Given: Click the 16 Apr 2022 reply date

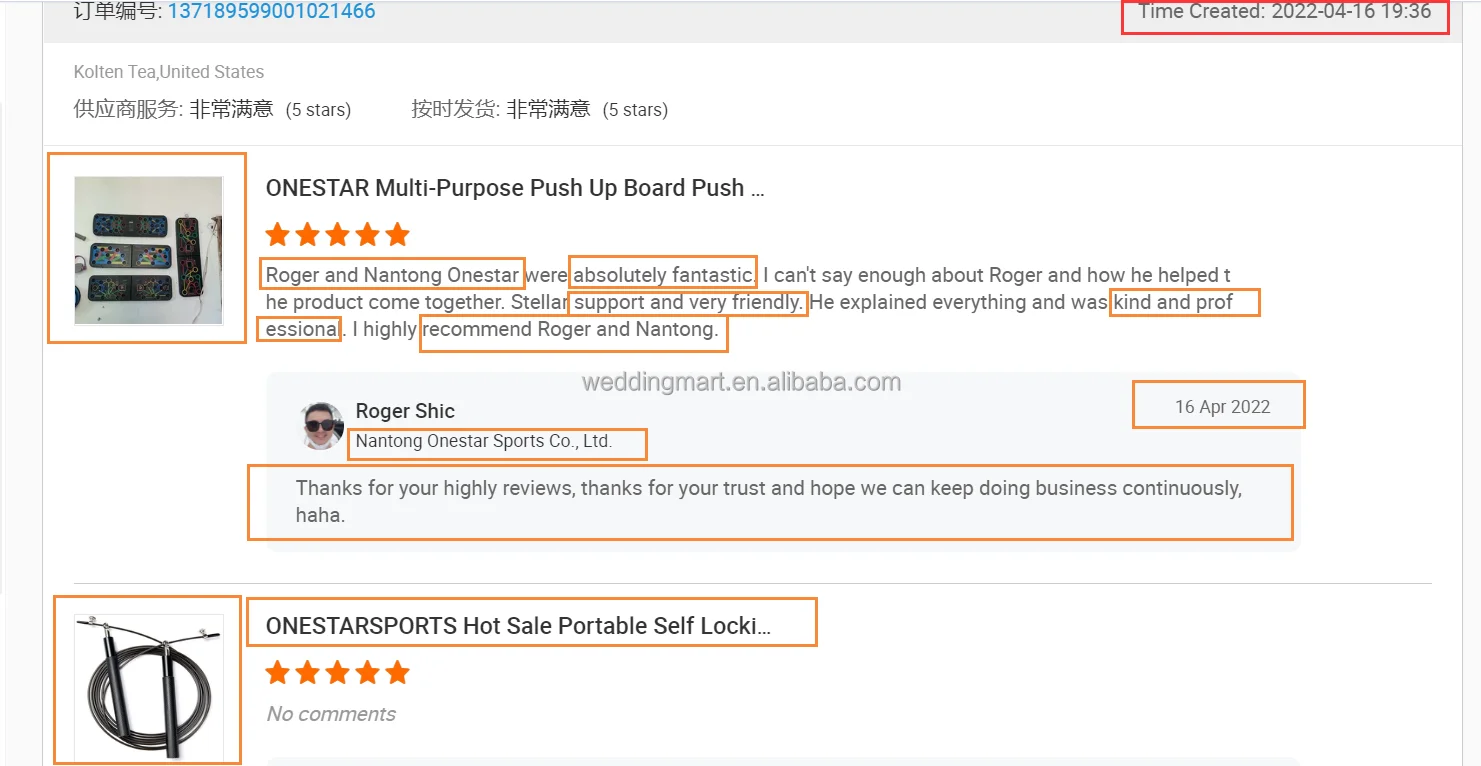Looking at the screenshot, I should pos(1222,407).
